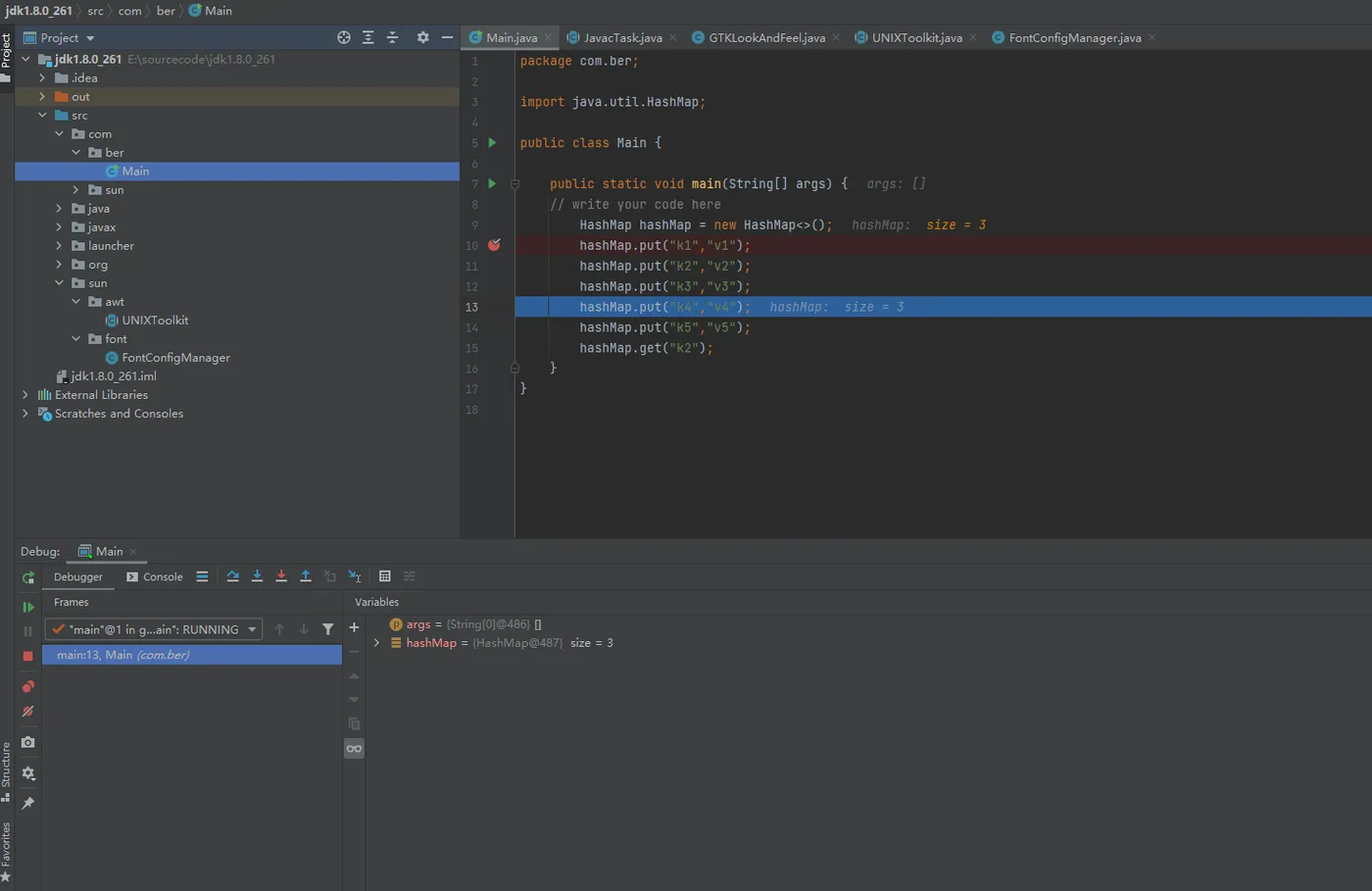Image resolution: width=1372 pixels, height=891 pixels.
Task: Open the Console tab
Action: 155,577
